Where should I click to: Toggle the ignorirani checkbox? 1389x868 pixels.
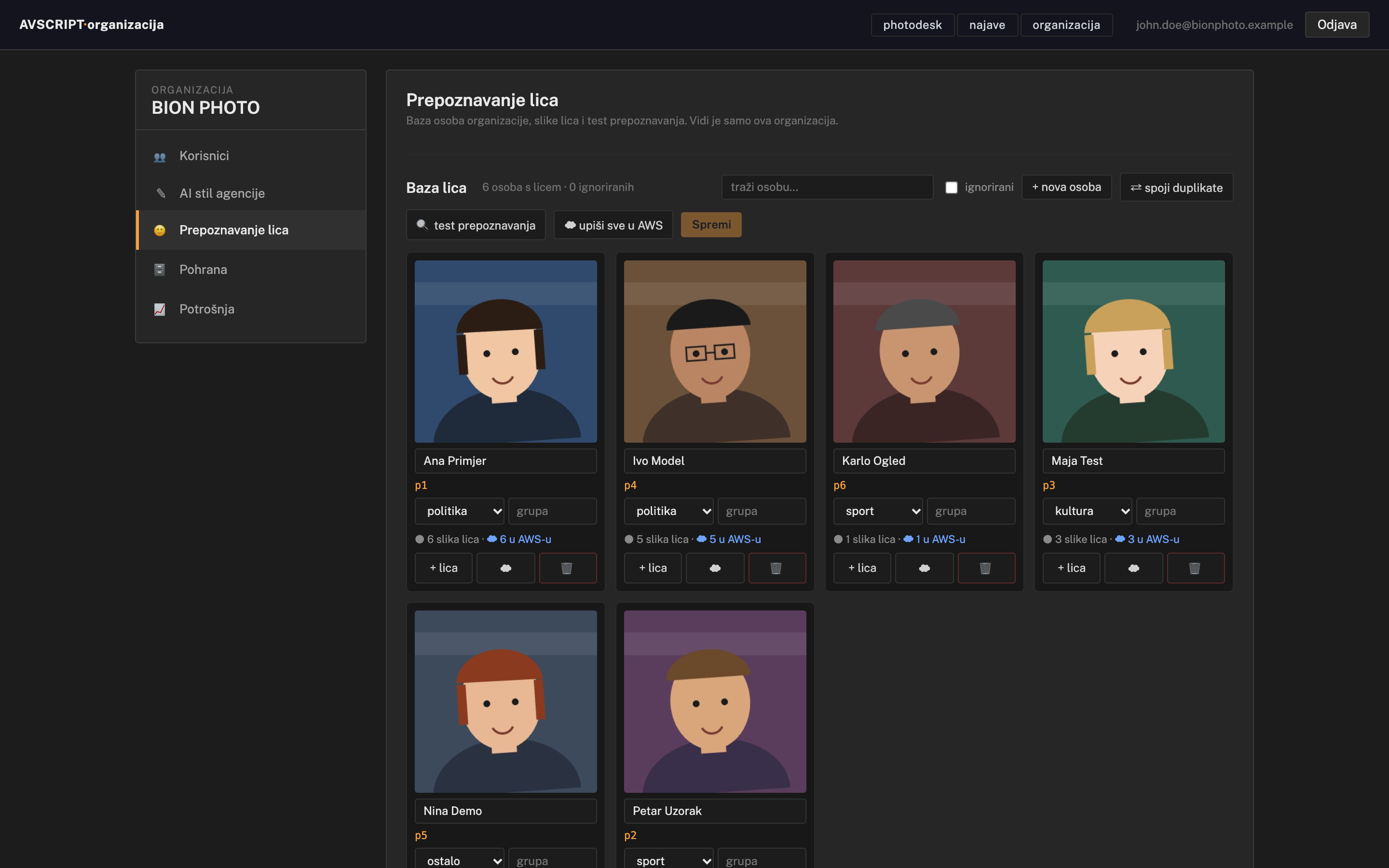coord(951,187)
